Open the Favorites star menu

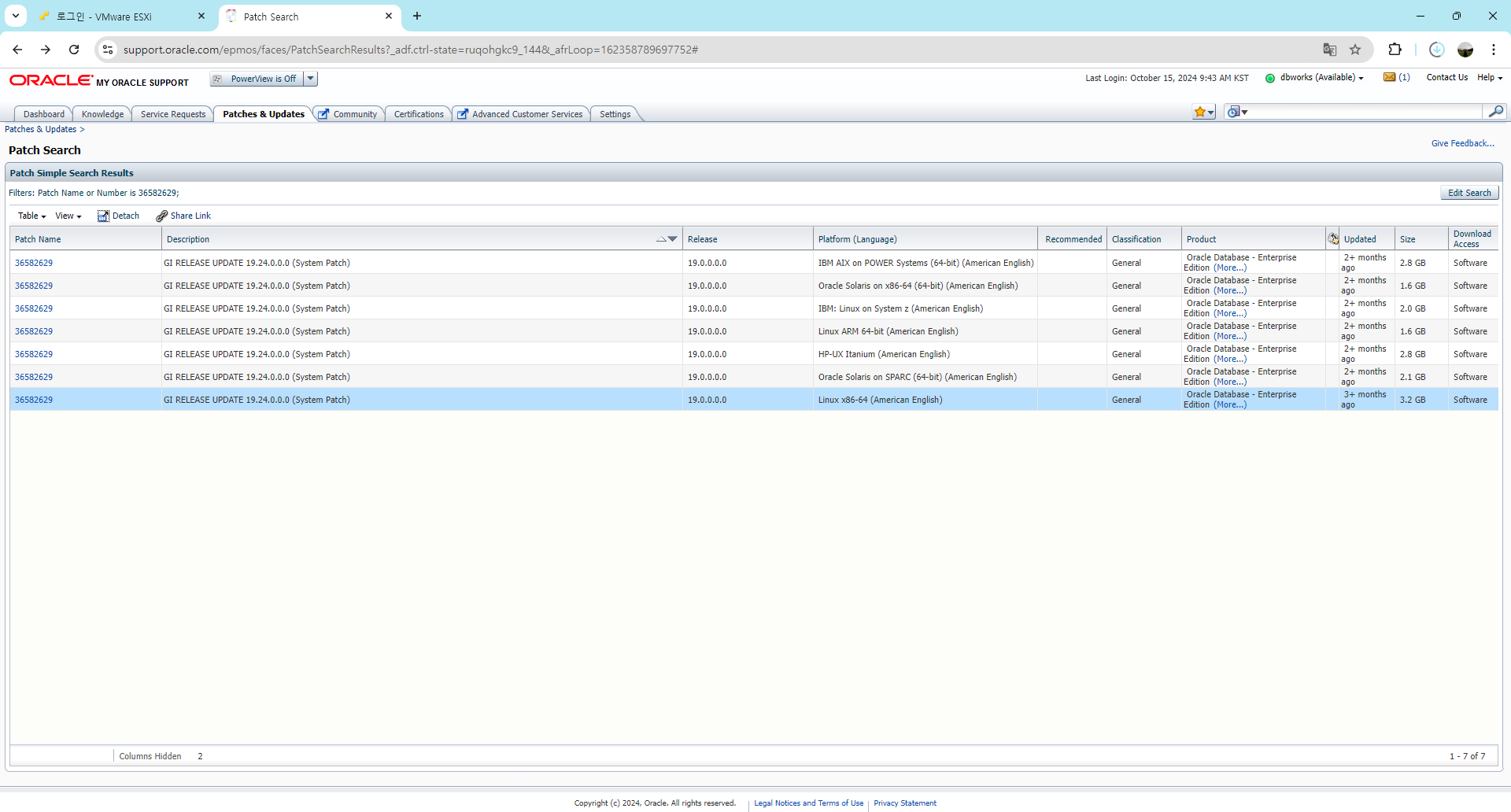[1204, 112]
